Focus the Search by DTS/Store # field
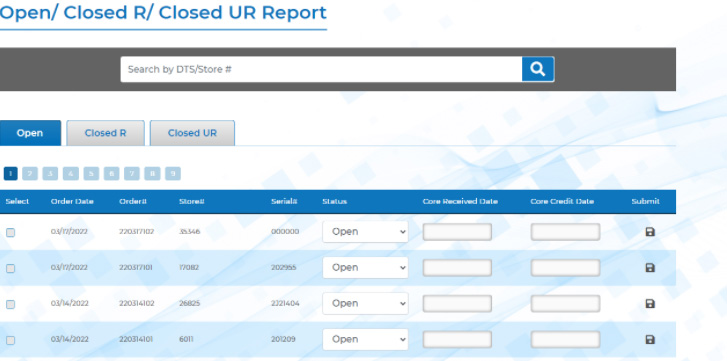Image resolution: width=727 pixels, height=361 pixels. click(321, 69)
